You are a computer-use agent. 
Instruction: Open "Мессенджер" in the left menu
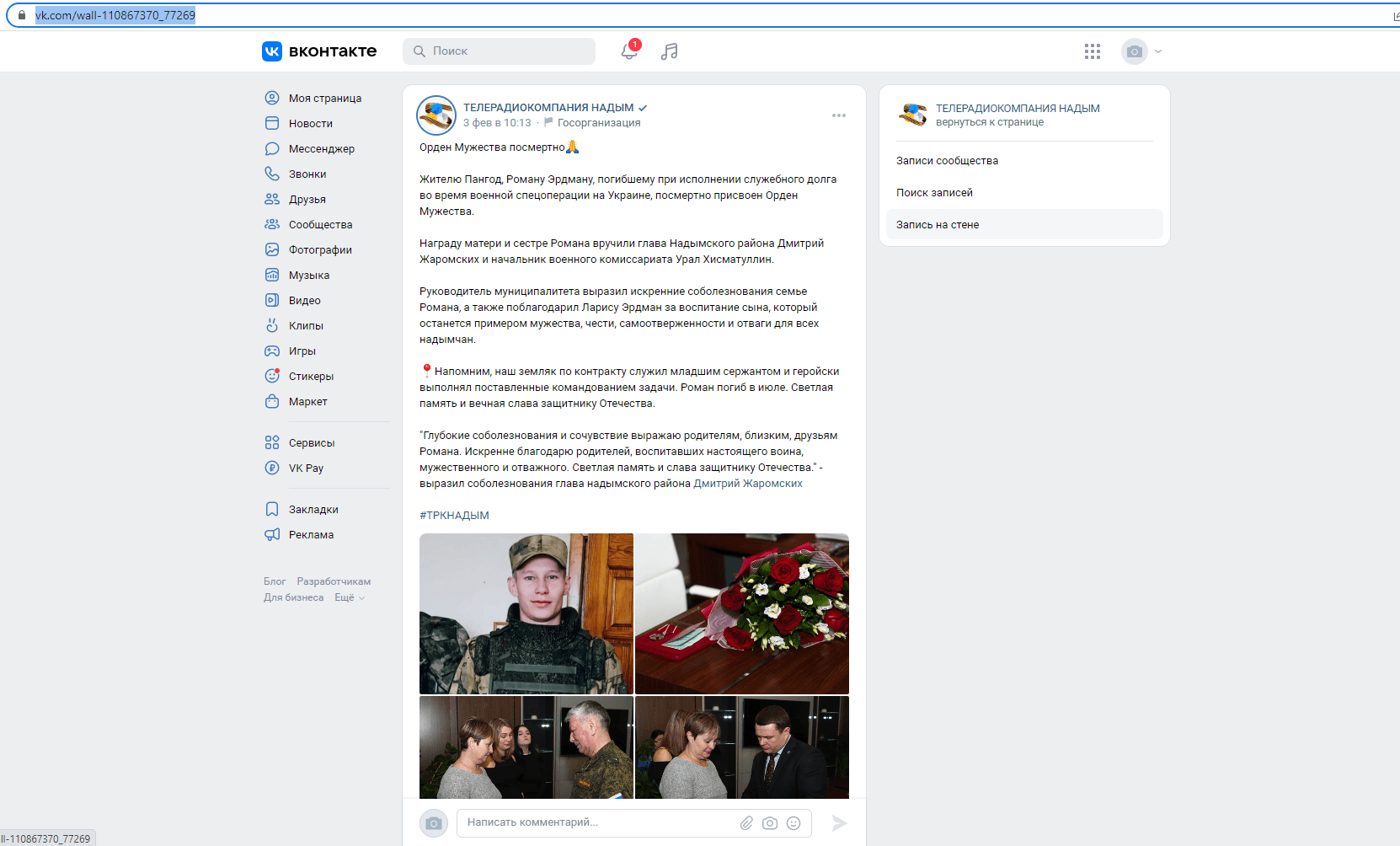tap(322, 148)
